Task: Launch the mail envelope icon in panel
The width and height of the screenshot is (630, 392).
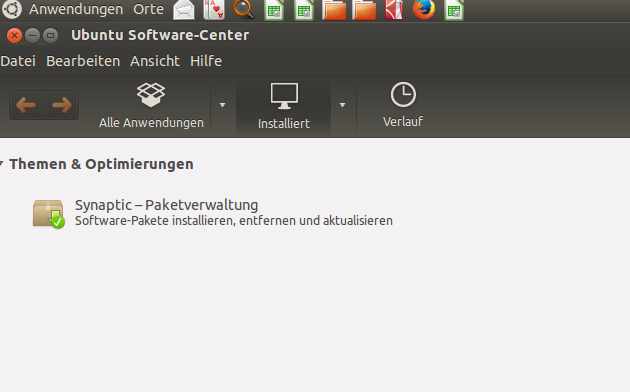Action: click(184, 10)
